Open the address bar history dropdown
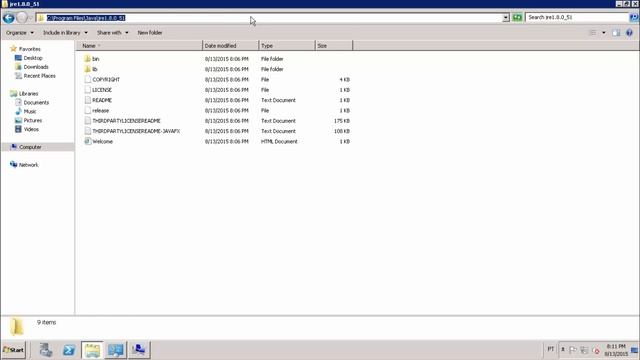640x360 pixels. (x=506, y=18)
